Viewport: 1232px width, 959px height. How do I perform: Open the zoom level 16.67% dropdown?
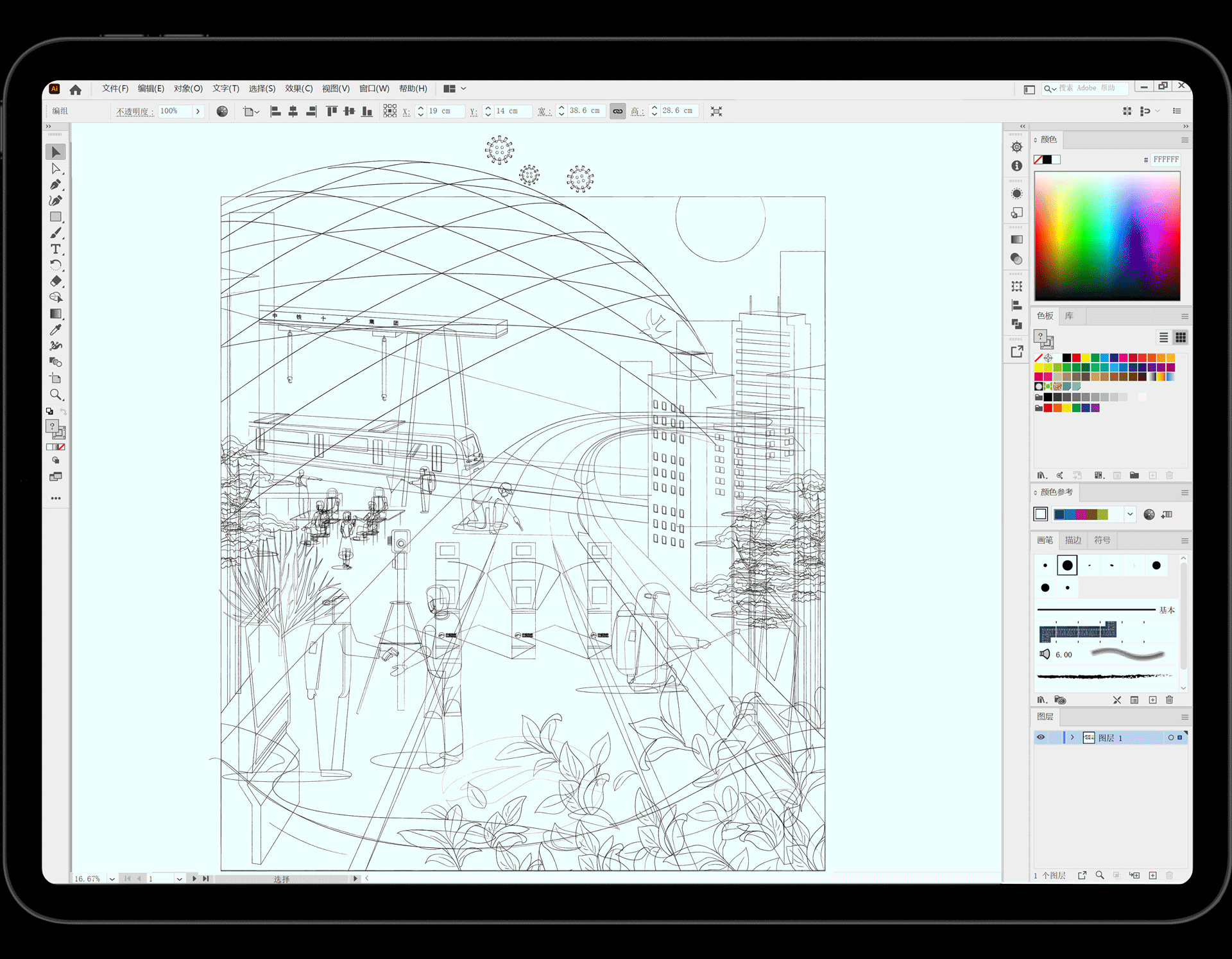[112, 879]
